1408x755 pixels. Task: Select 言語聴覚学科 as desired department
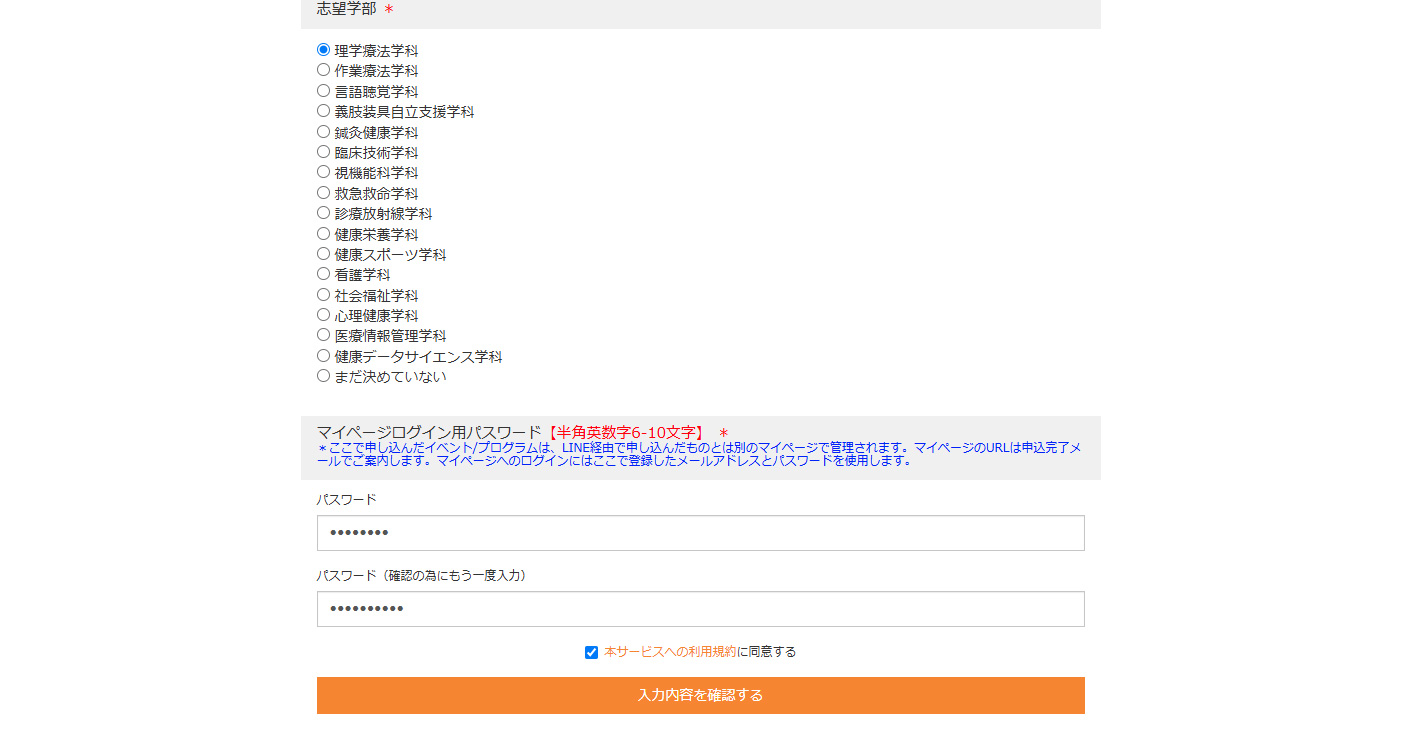point(323,91)
